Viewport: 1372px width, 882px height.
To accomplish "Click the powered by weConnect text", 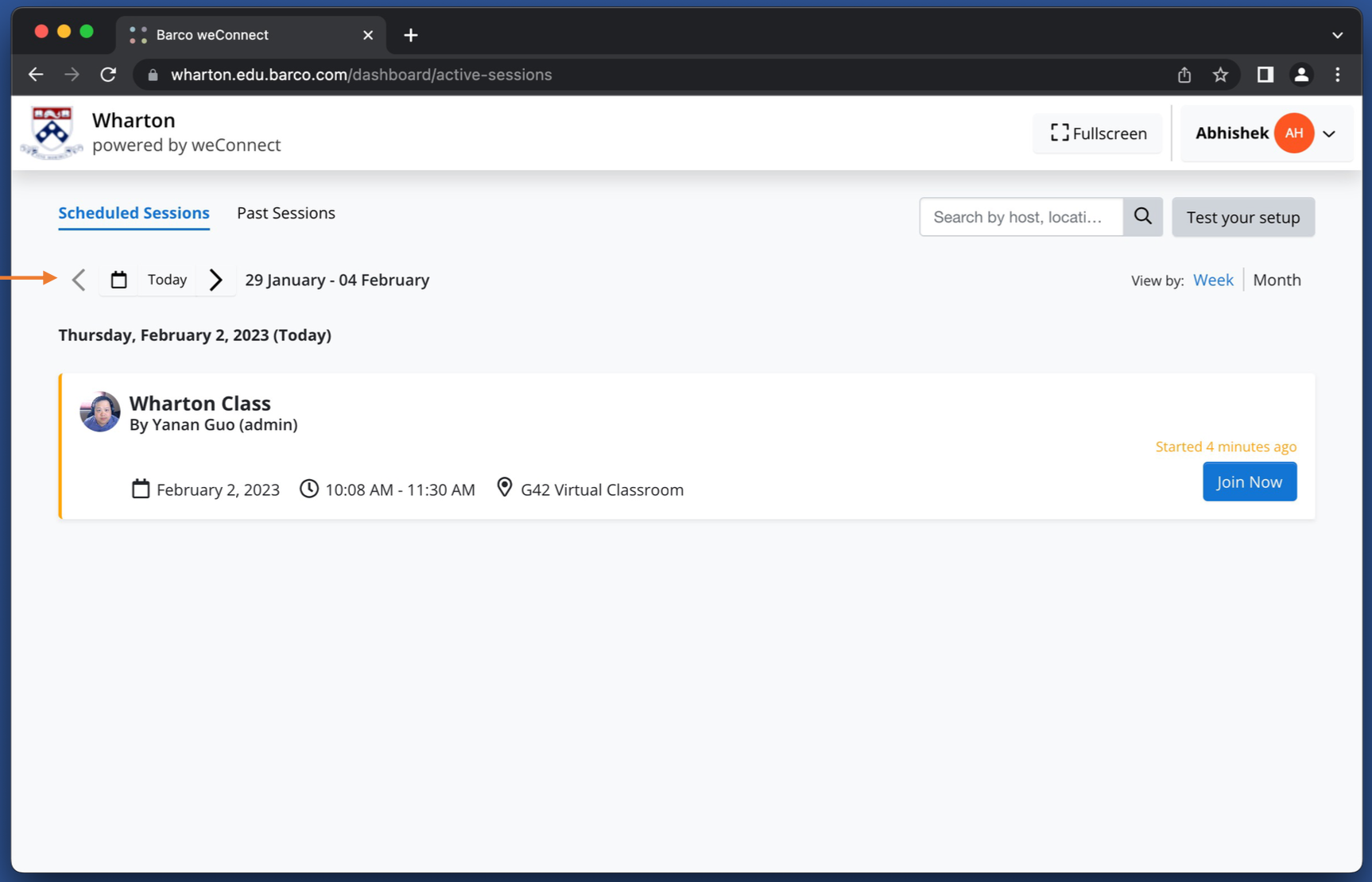I will coord(186,145).
